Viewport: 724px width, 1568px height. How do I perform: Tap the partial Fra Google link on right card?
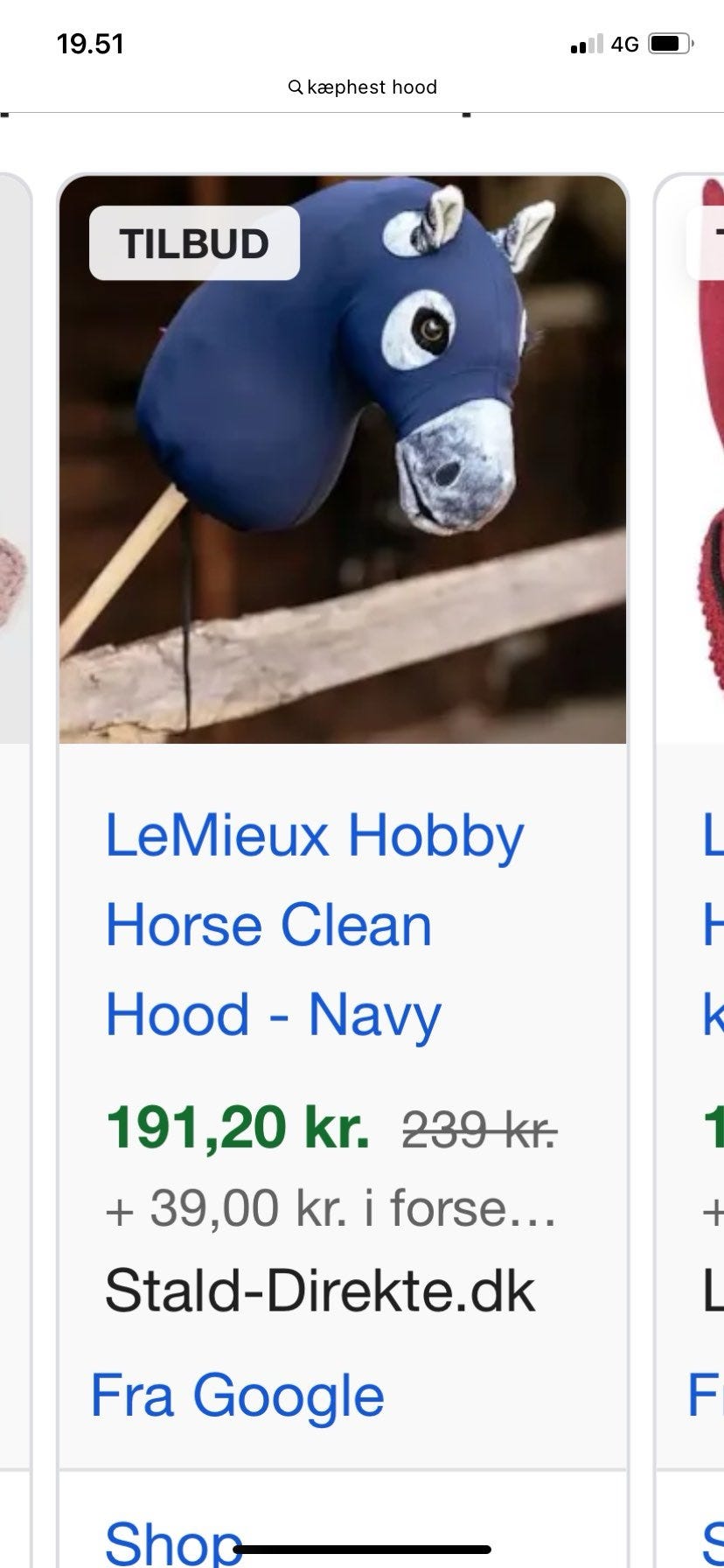tap(706, 1396)
